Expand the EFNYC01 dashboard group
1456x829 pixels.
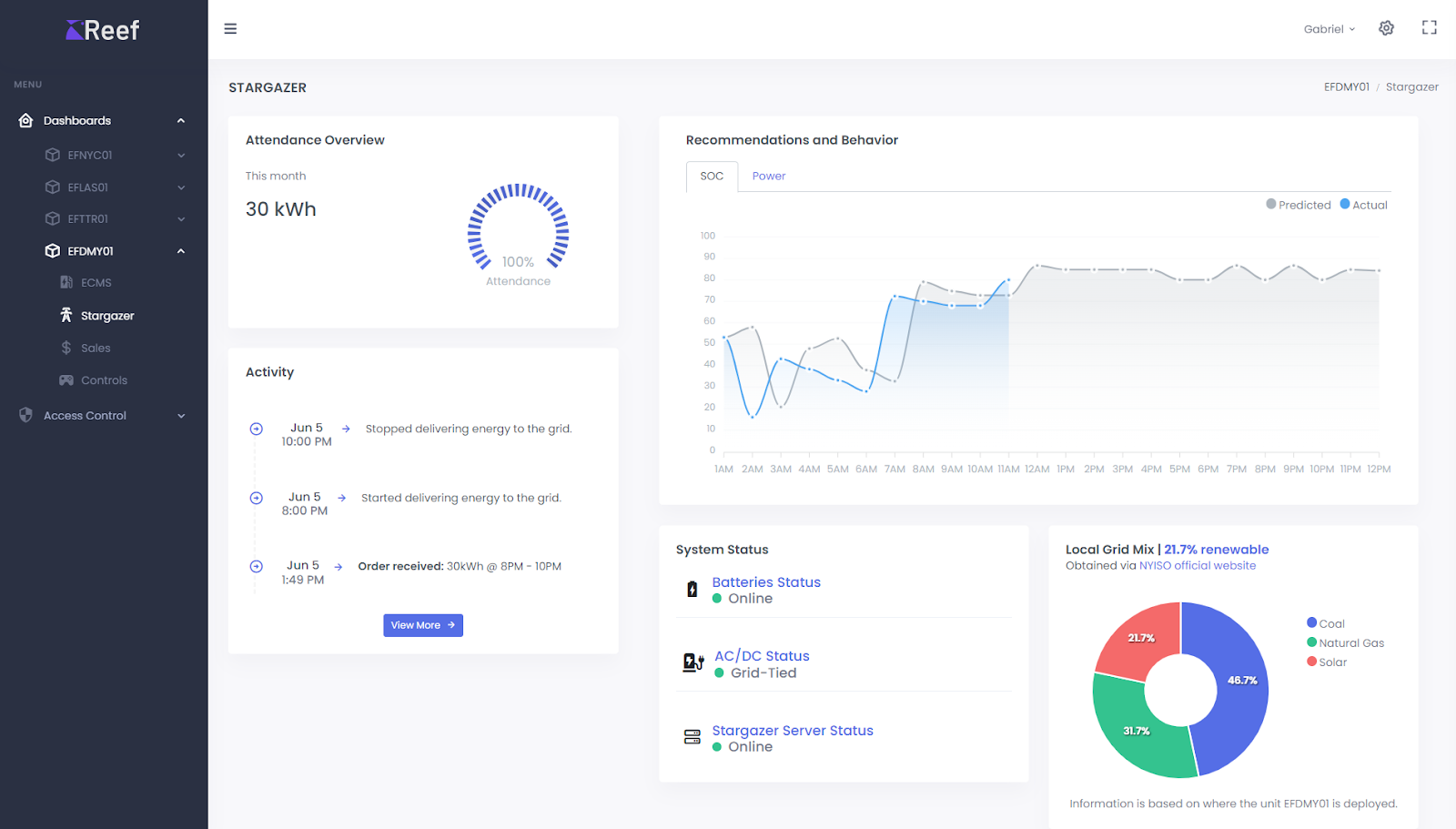point(90,156)
